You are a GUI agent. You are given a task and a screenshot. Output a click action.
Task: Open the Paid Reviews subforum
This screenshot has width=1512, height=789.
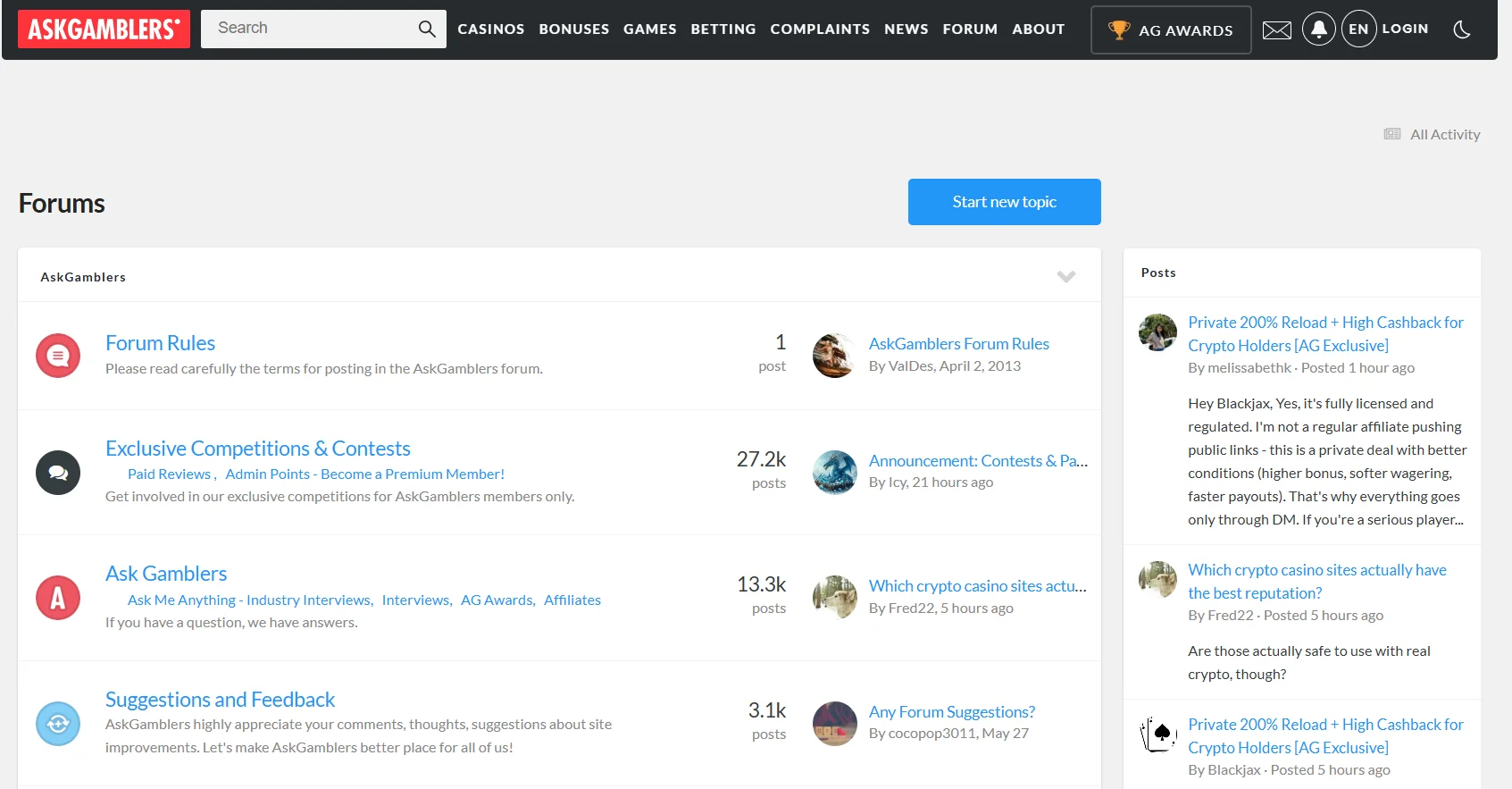click(170, 474)
